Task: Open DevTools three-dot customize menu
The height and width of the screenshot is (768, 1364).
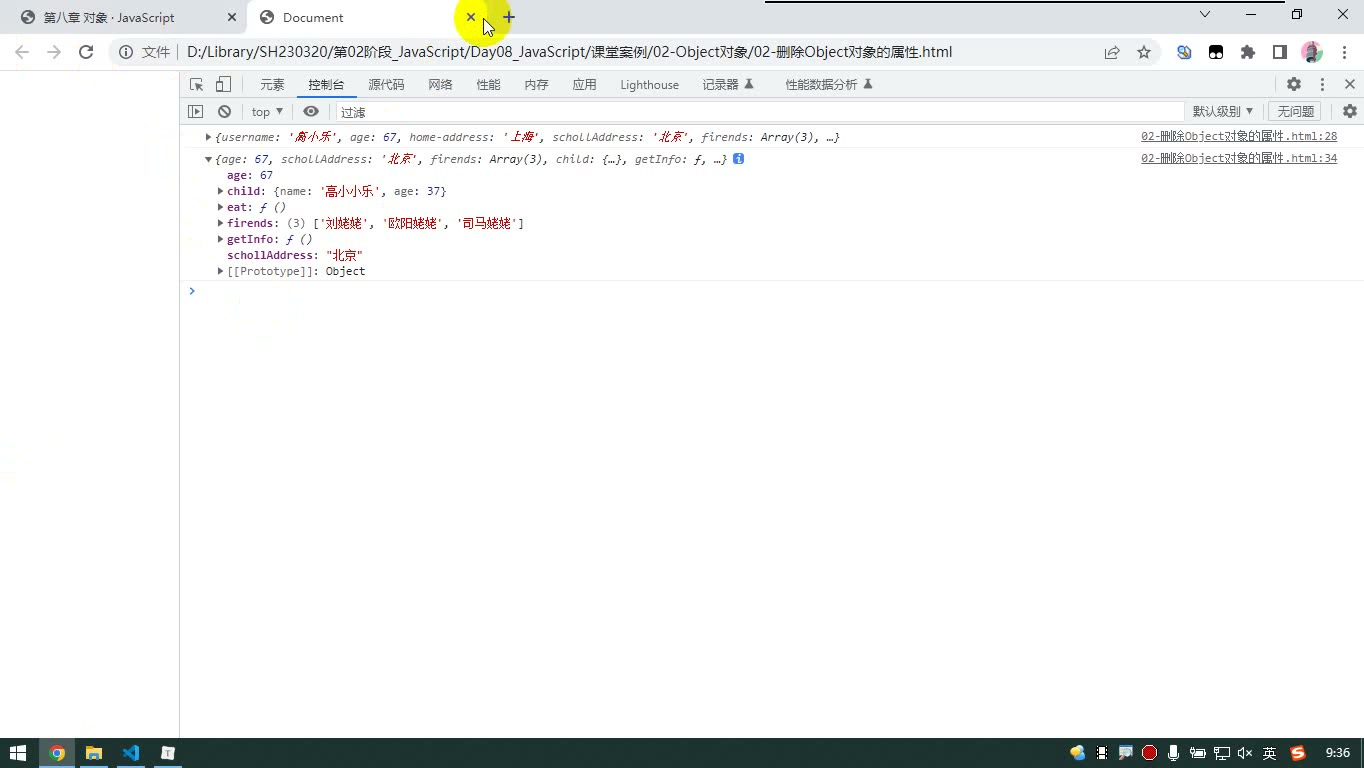Action: (x=1322, y=85)
